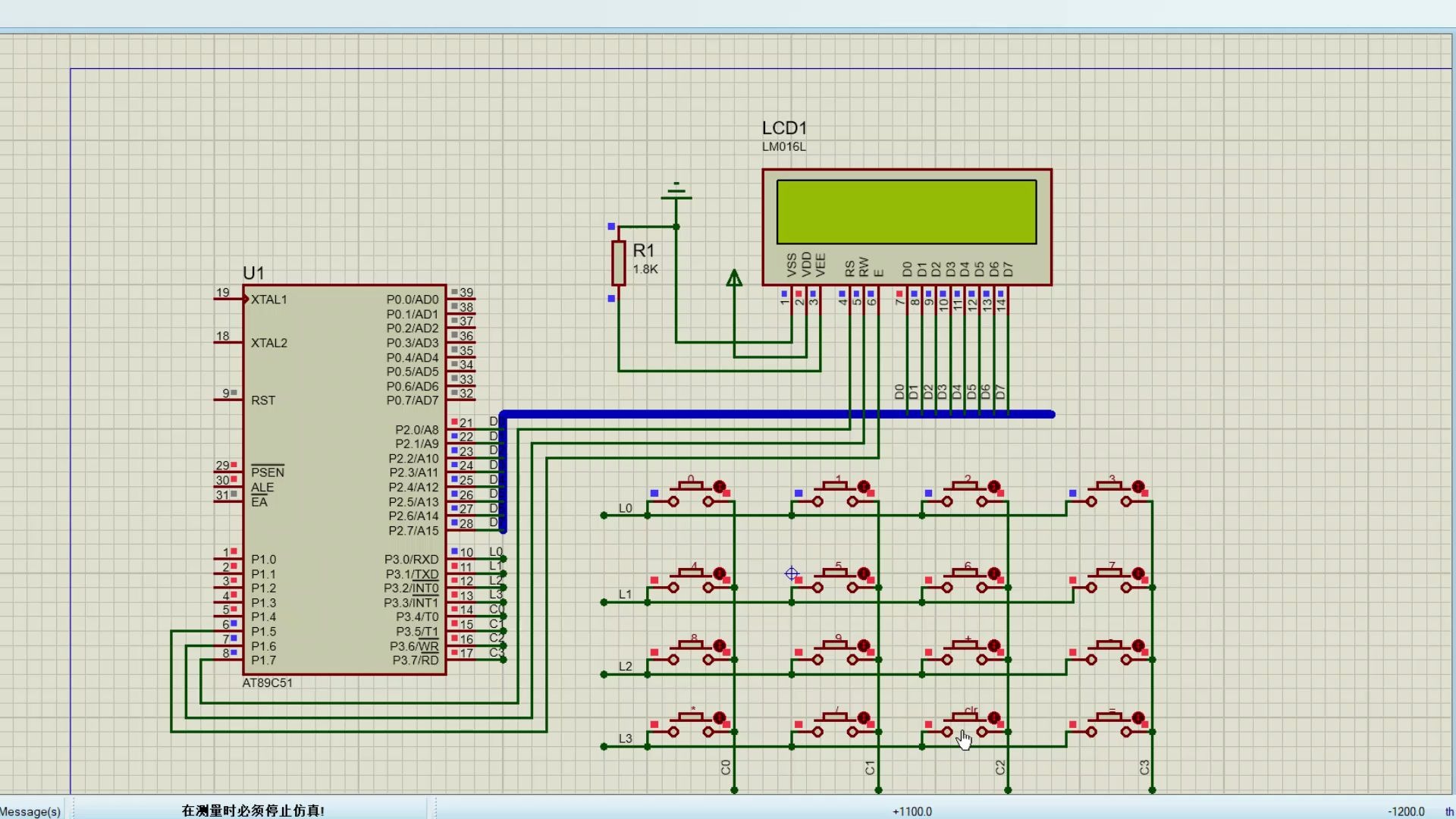1456x819 pixels.
Task: Click the -1200.0 coordinate readout
Action: coord(1406,811)
